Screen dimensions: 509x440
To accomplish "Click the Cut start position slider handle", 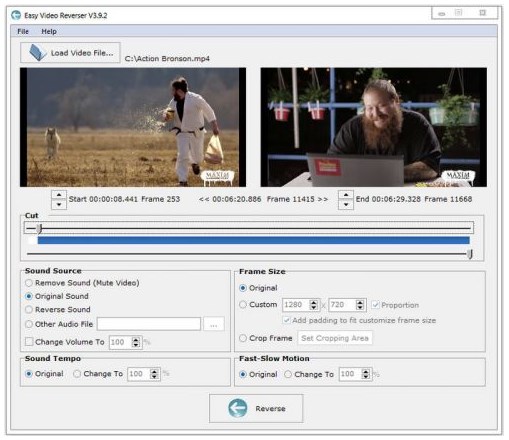I will point(39,229).
